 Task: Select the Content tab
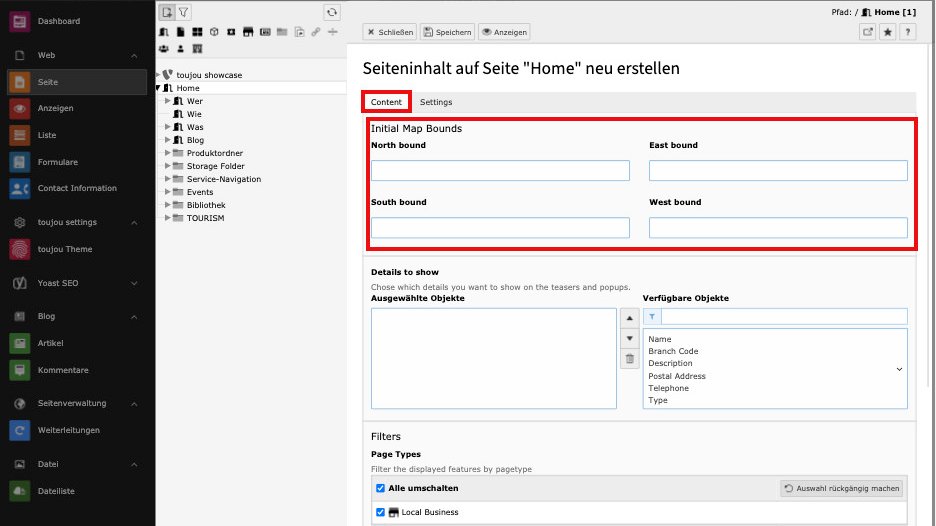point(386,102)
